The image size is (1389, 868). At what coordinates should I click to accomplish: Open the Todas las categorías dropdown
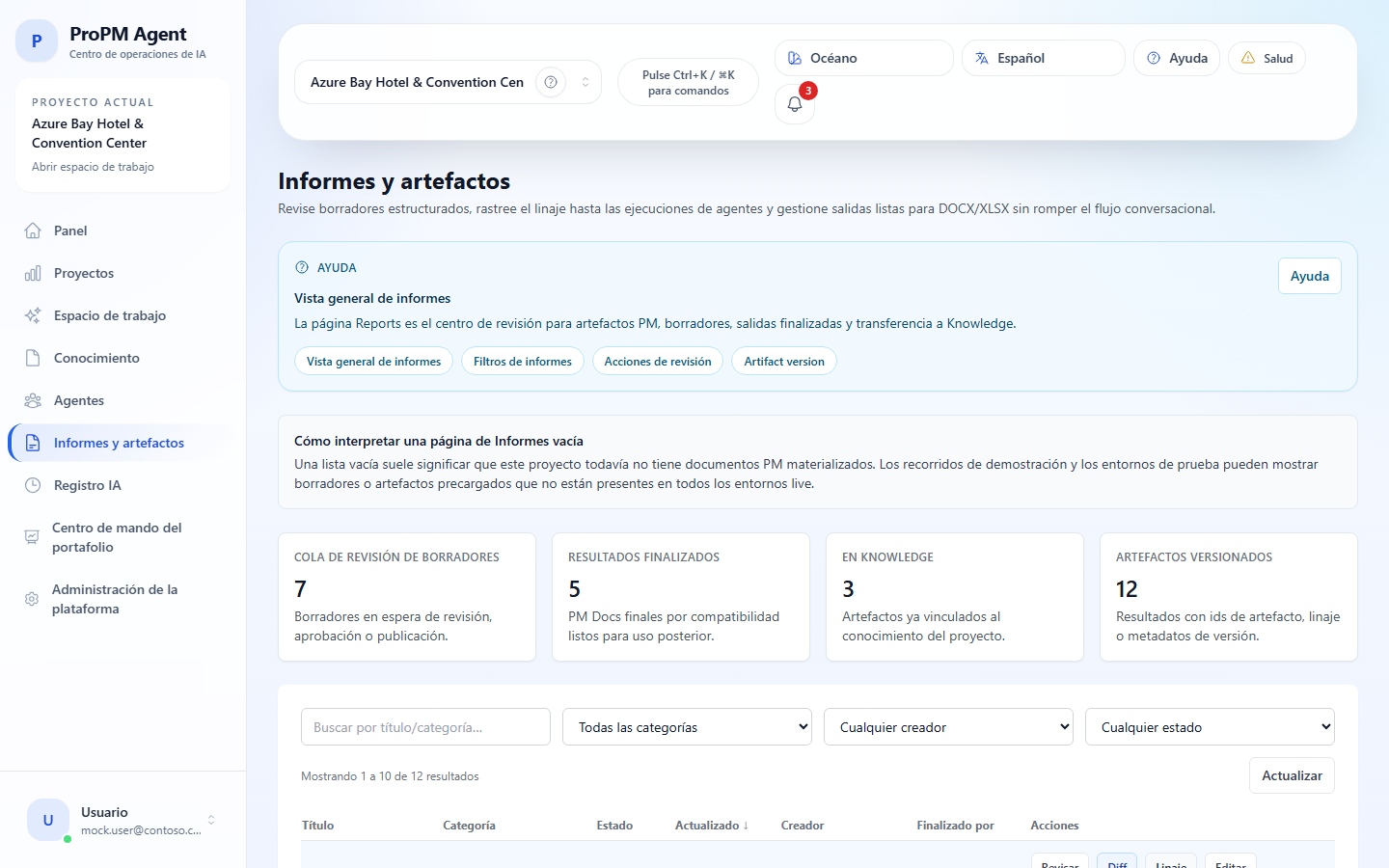click(687, 727)
